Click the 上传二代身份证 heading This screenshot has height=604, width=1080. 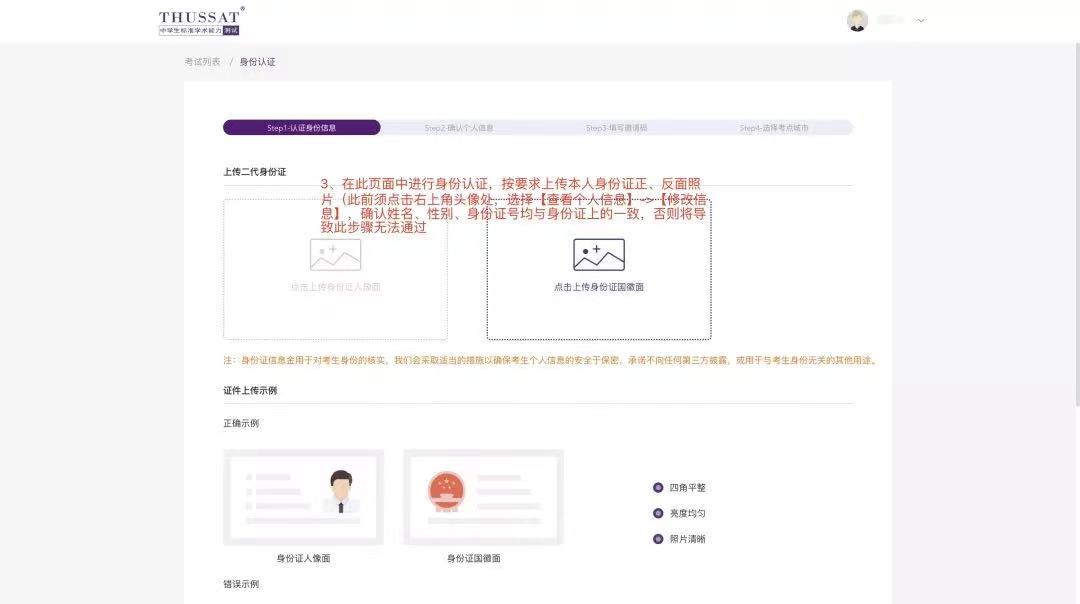[255, 171]
